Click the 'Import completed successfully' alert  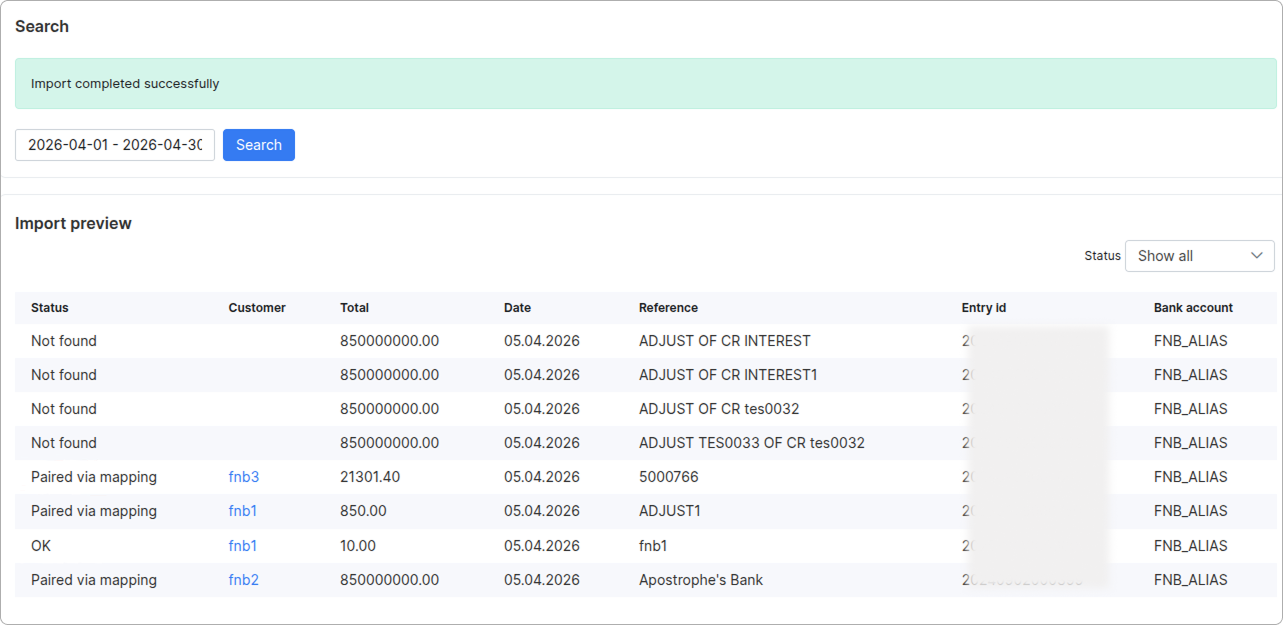[645, 84]
